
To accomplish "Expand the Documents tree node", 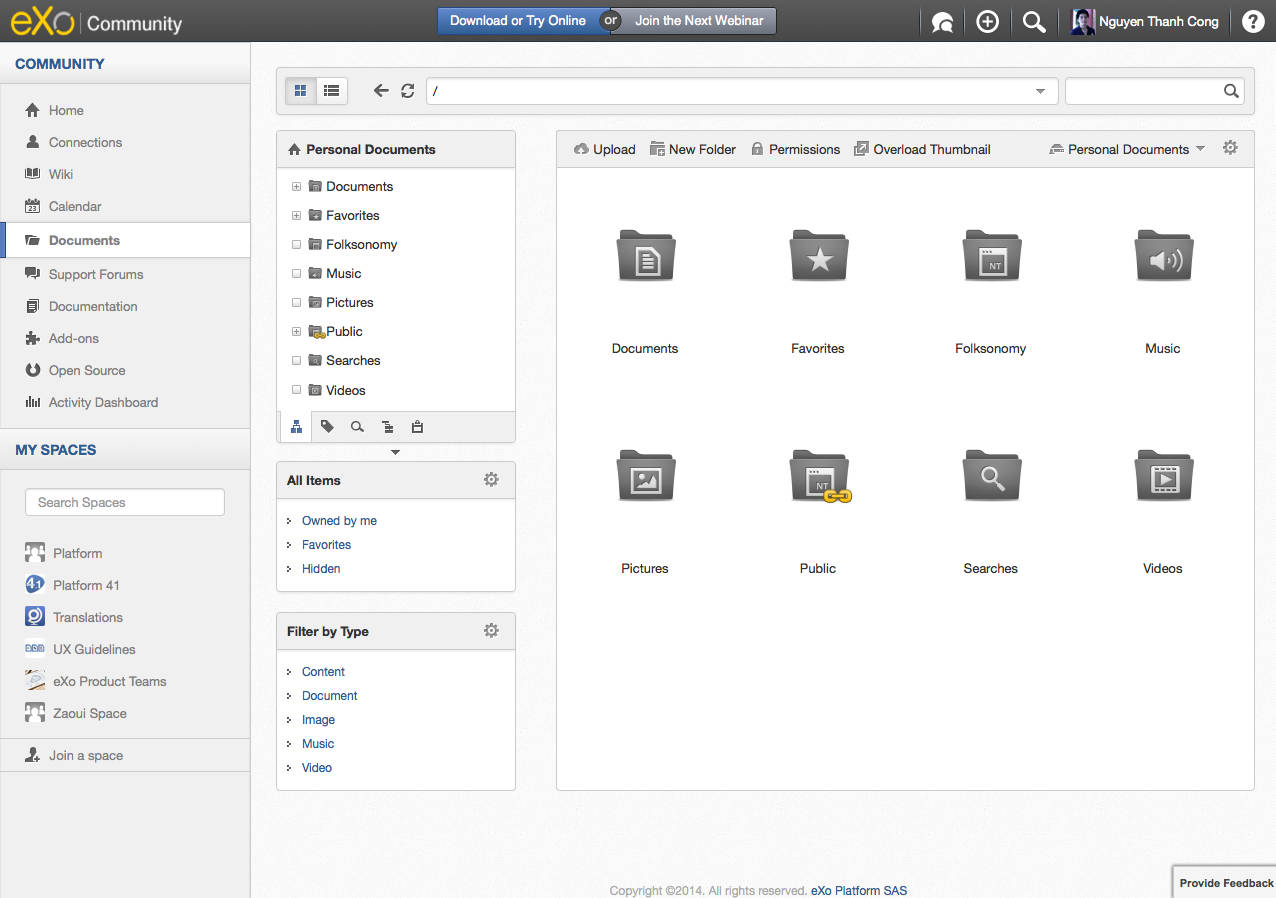I will (x=296, y=187).
